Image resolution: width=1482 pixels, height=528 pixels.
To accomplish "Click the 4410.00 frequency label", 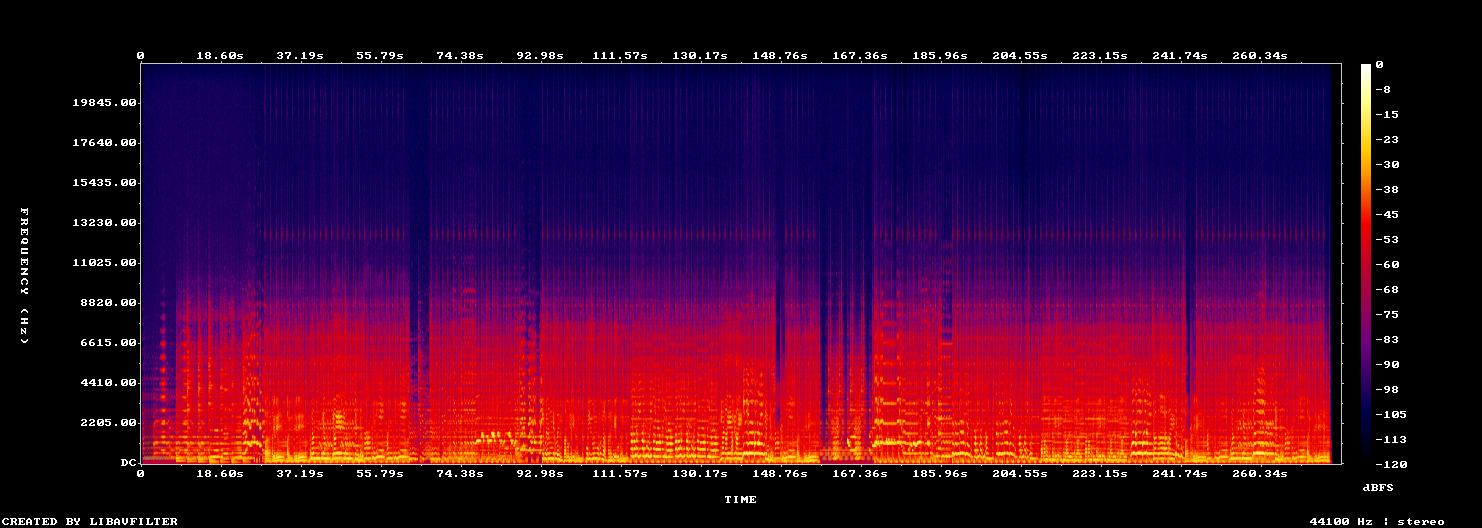I will pyautogui.click(x=108, y=383).
